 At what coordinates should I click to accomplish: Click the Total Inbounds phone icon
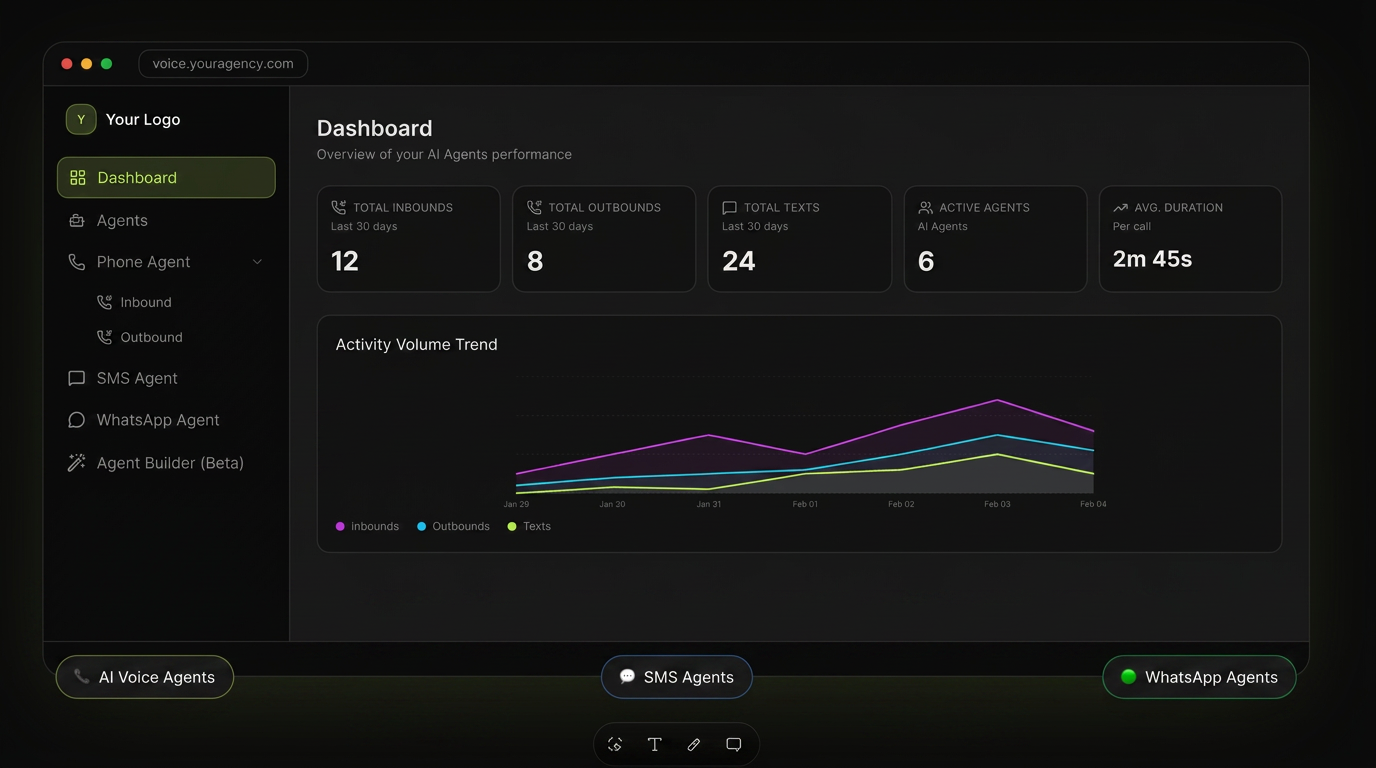click(x=339, y=207)
